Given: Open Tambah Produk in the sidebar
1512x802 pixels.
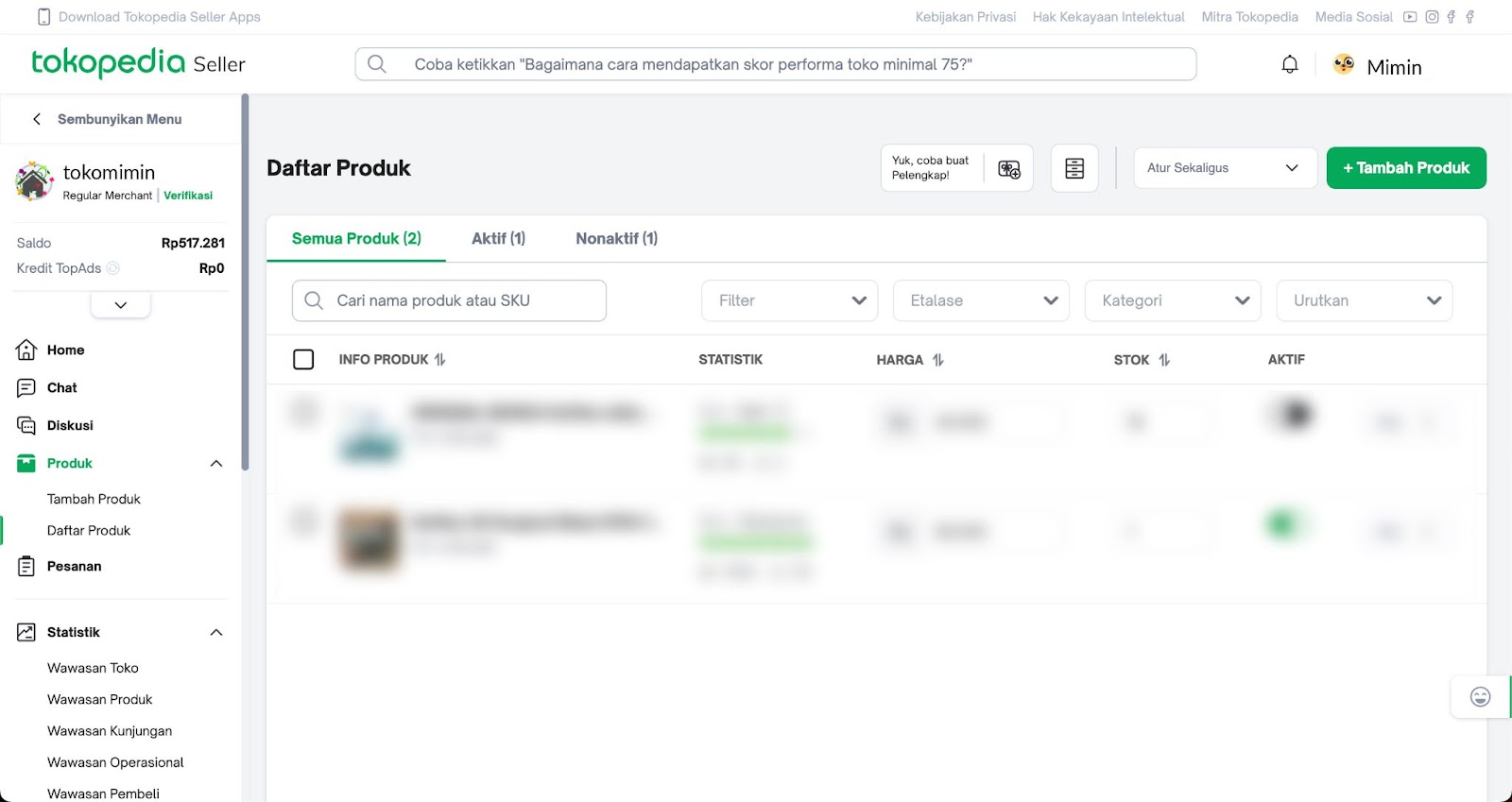Looking at the screenshot, I should click(x=94, y=499).
